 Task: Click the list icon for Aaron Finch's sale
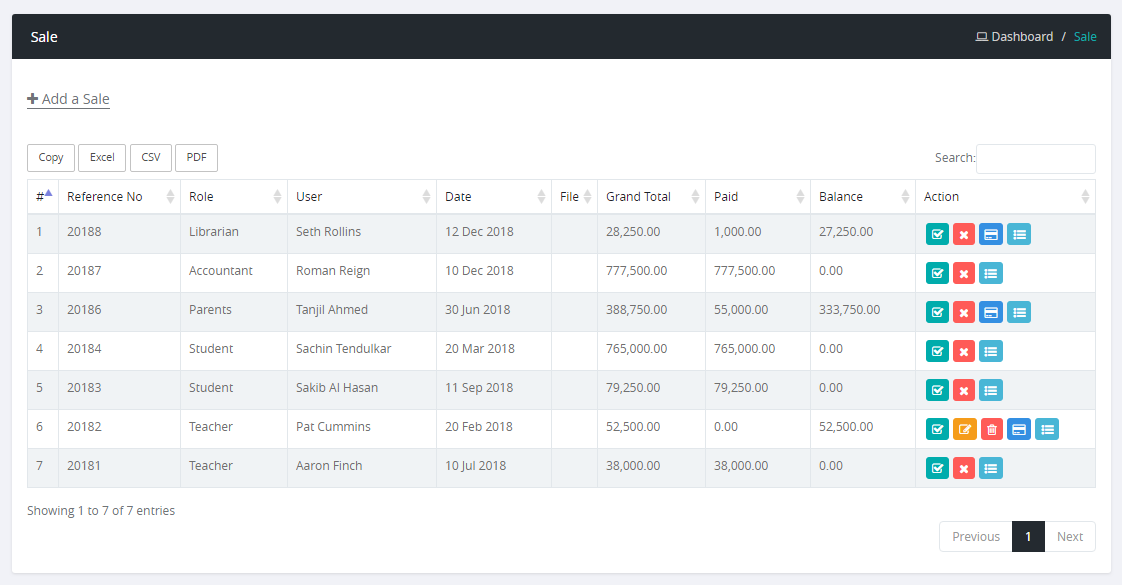(x=991, y=468)
